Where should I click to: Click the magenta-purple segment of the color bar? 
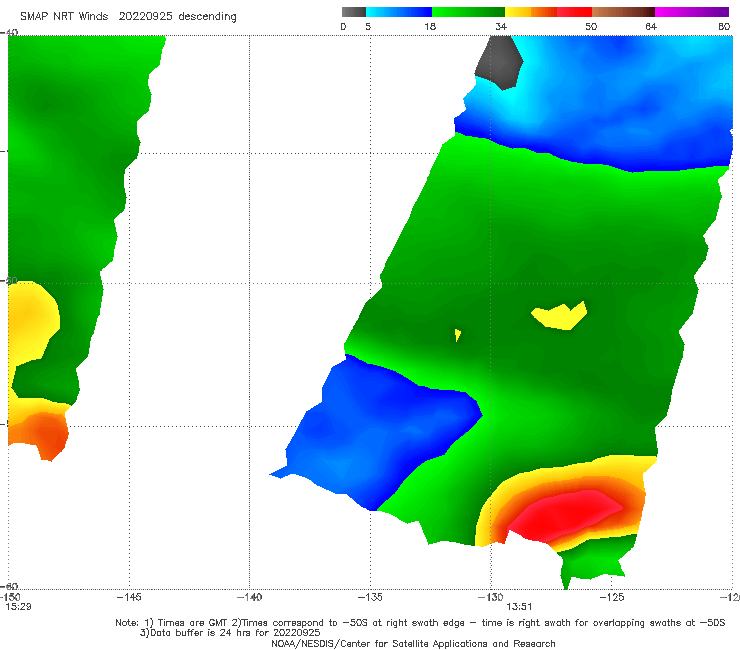(x=692, y=12)
